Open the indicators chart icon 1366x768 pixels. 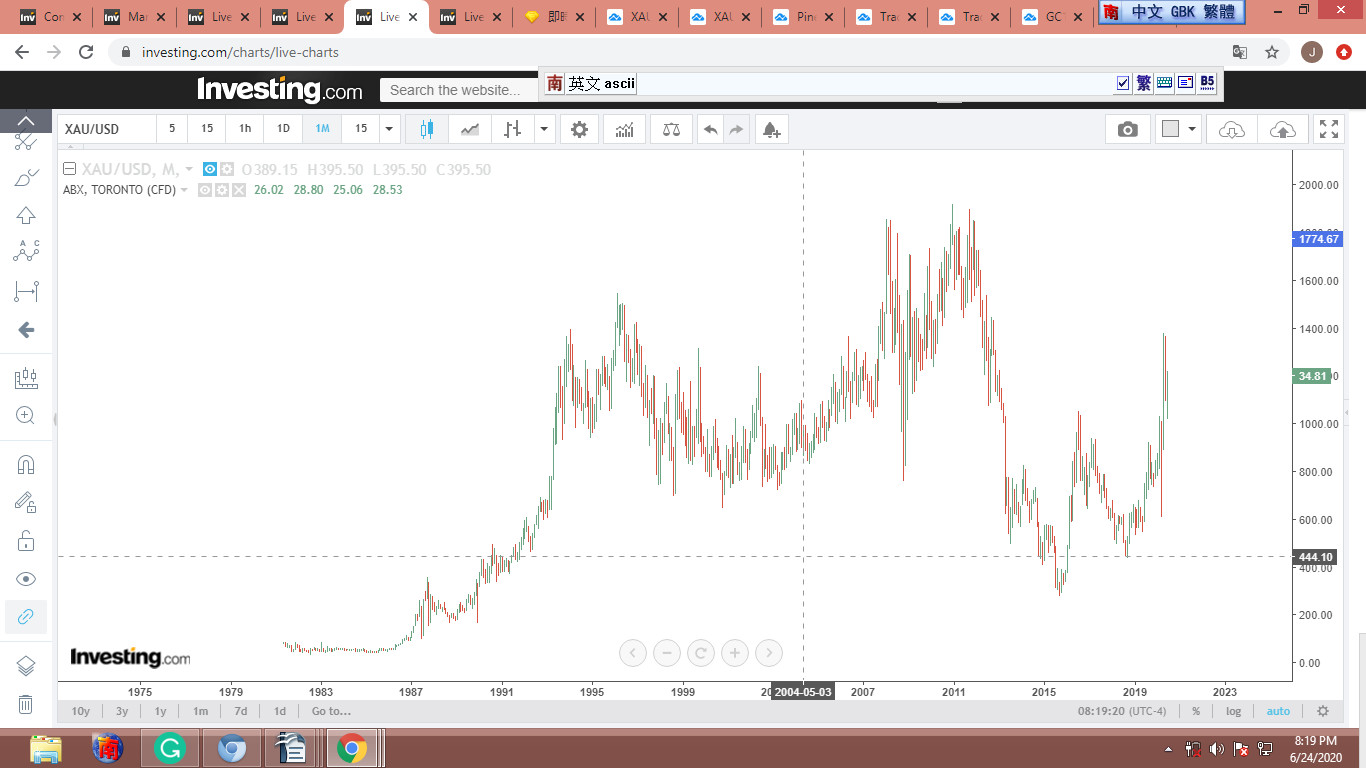625,129
